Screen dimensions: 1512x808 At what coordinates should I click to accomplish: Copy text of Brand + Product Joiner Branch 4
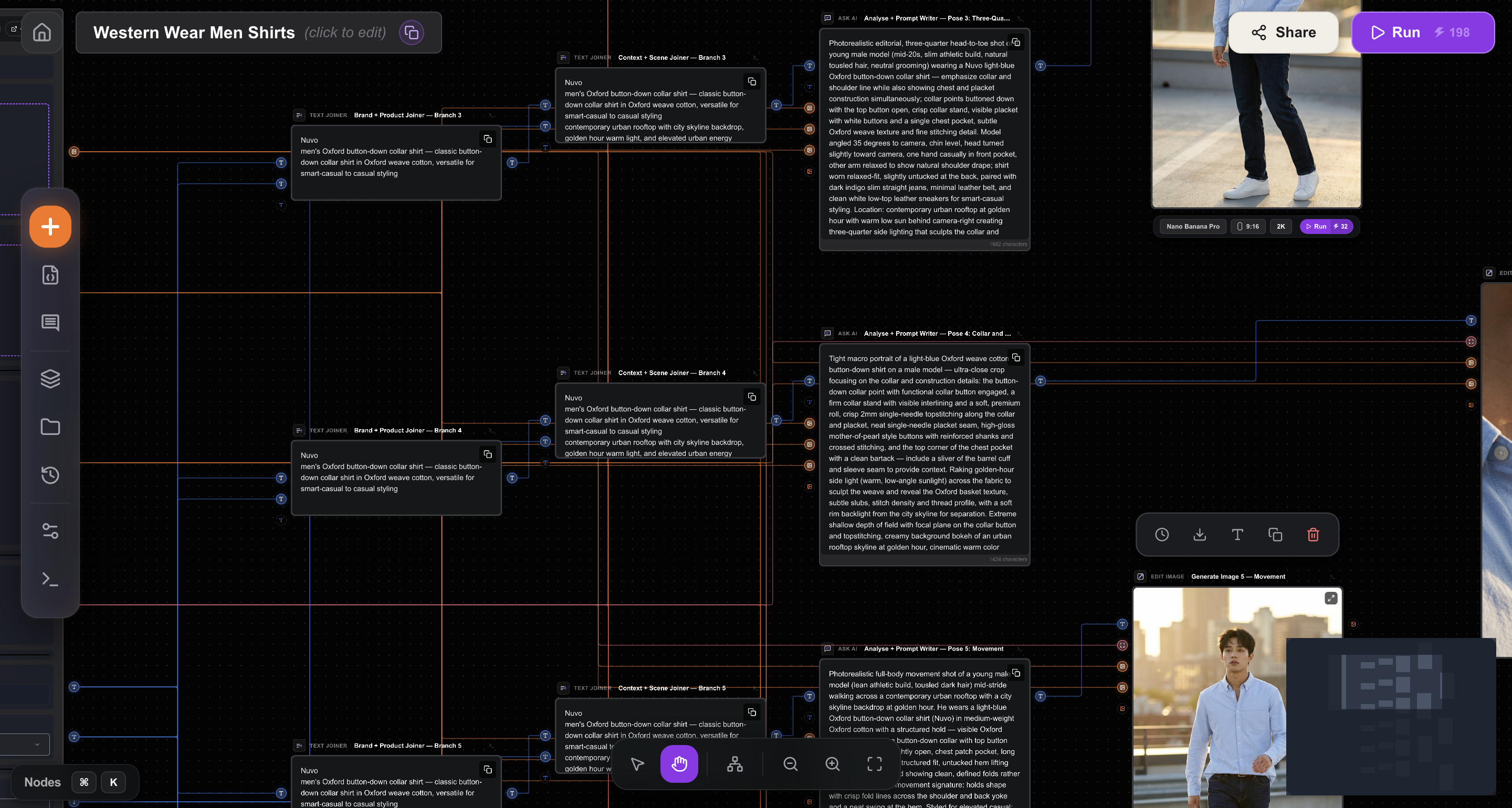[488, 454]
